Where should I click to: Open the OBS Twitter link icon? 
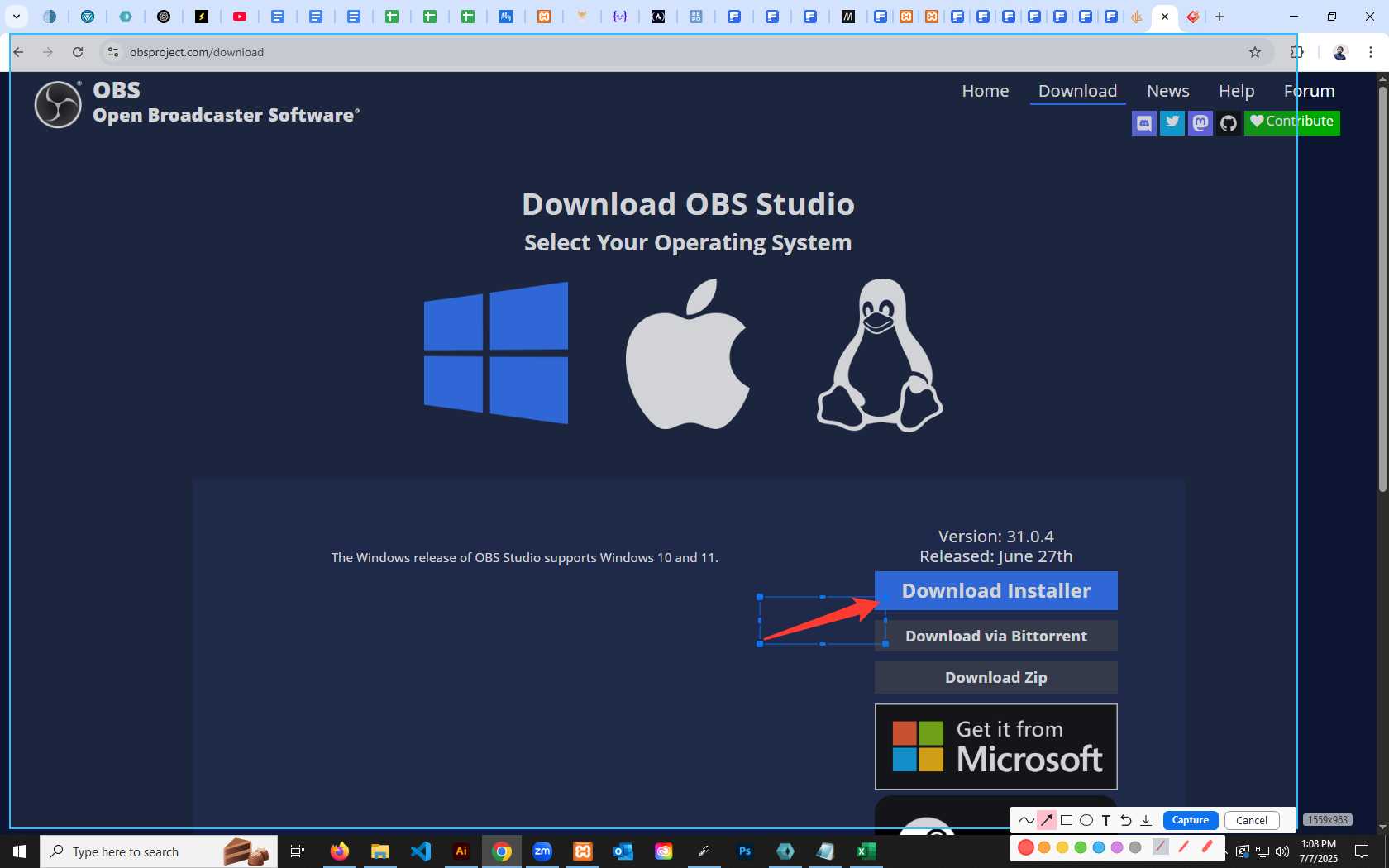pos(1172,123)
